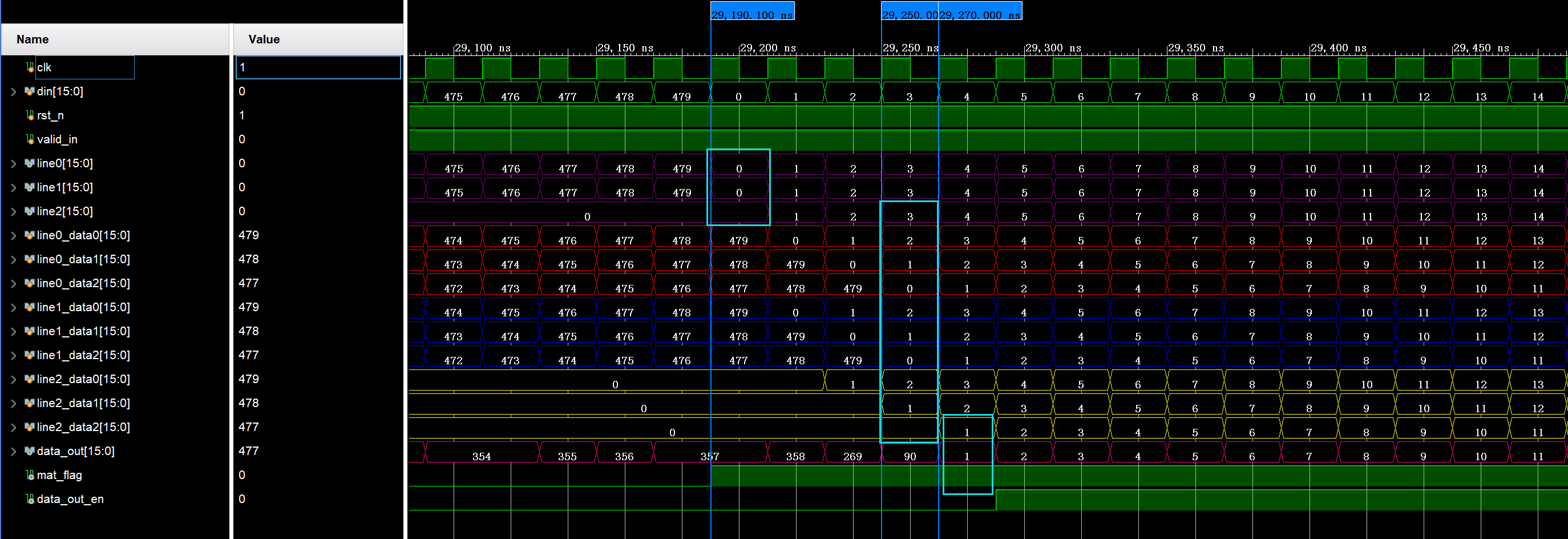Select the rst_n signal name
This screenshot has width=1568, height=539.
[x=51, y=115]
